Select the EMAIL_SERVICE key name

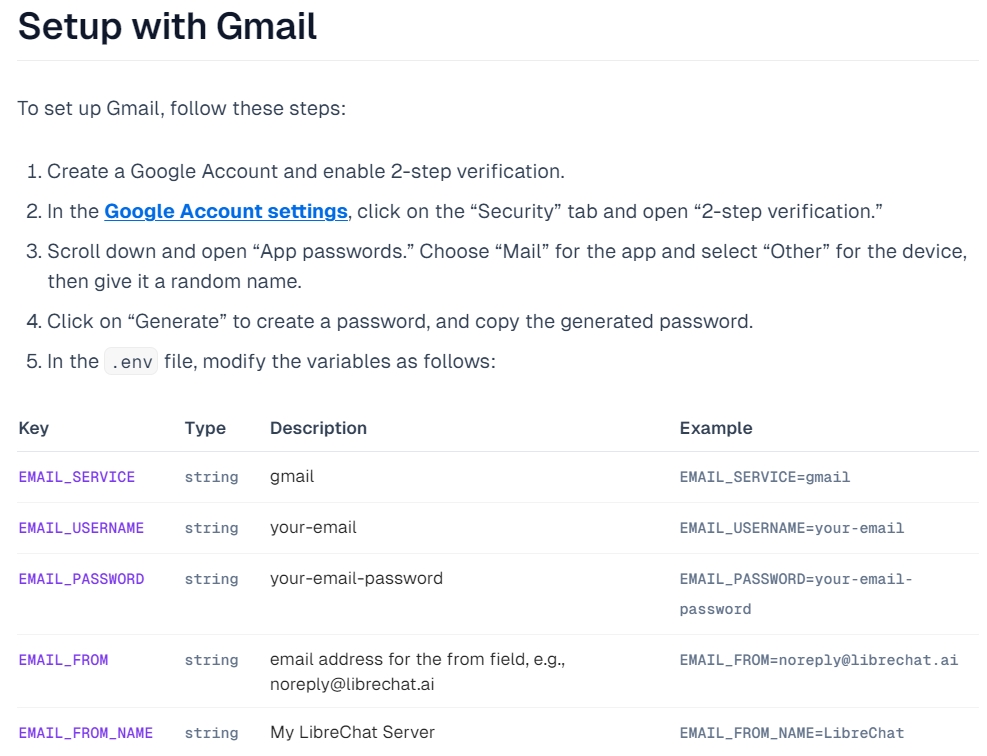pyautogui.click(x=77, y=478)
